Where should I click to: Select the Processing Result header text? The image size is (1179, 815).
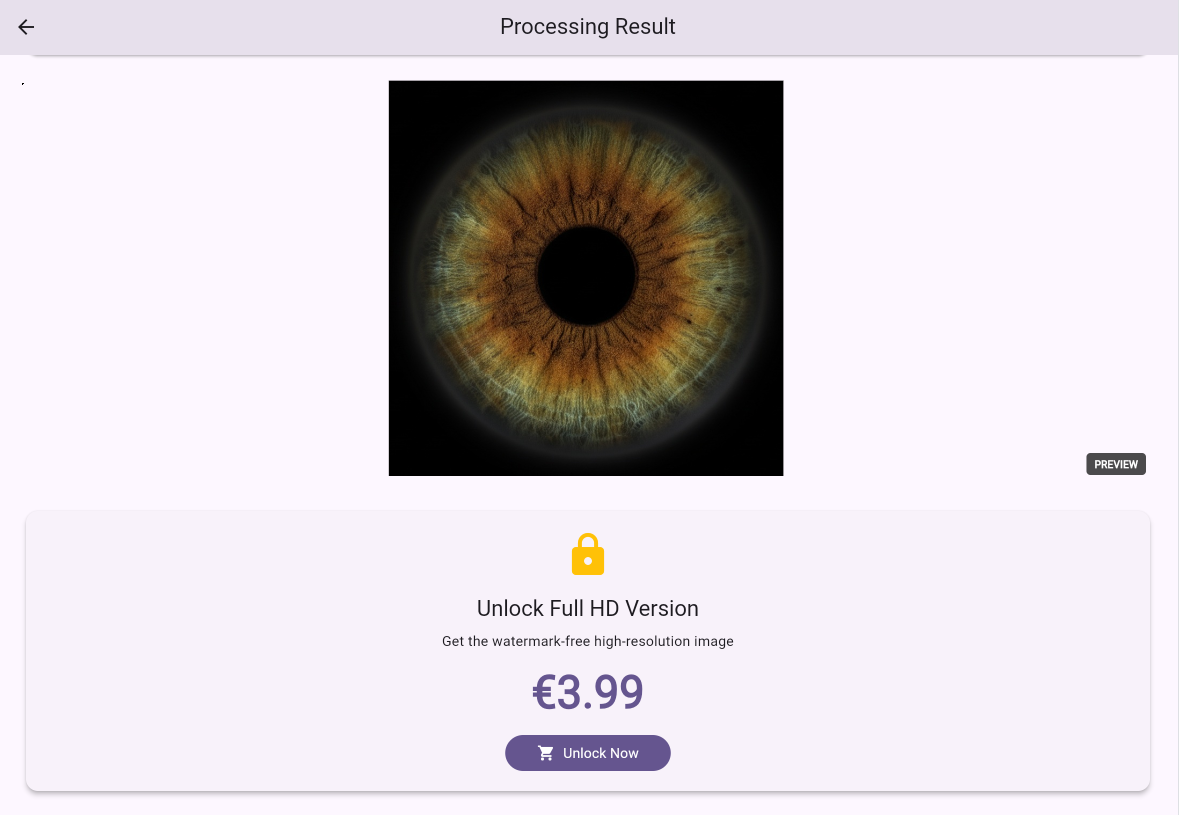pos(588,27)
